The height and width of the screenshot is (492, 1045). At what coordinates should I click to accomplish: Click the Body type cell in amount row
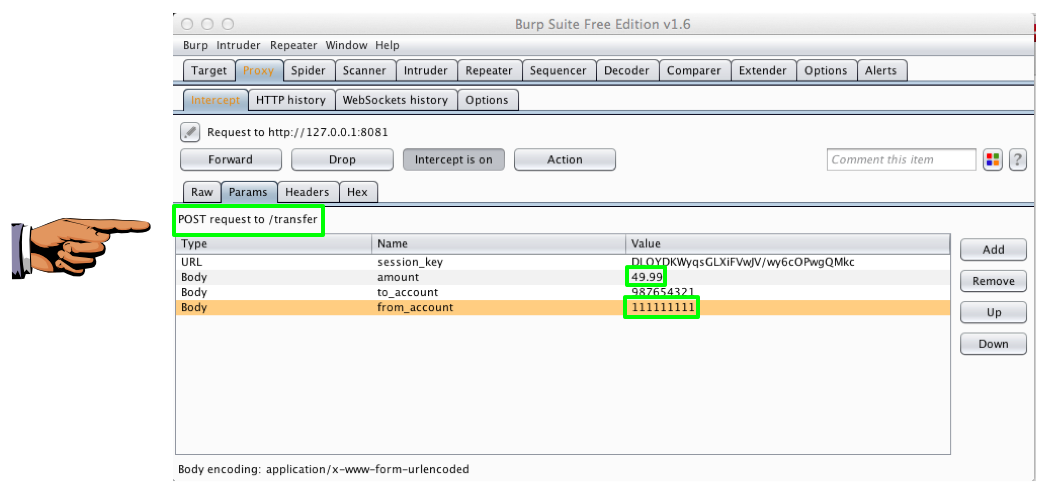[273, 277]
